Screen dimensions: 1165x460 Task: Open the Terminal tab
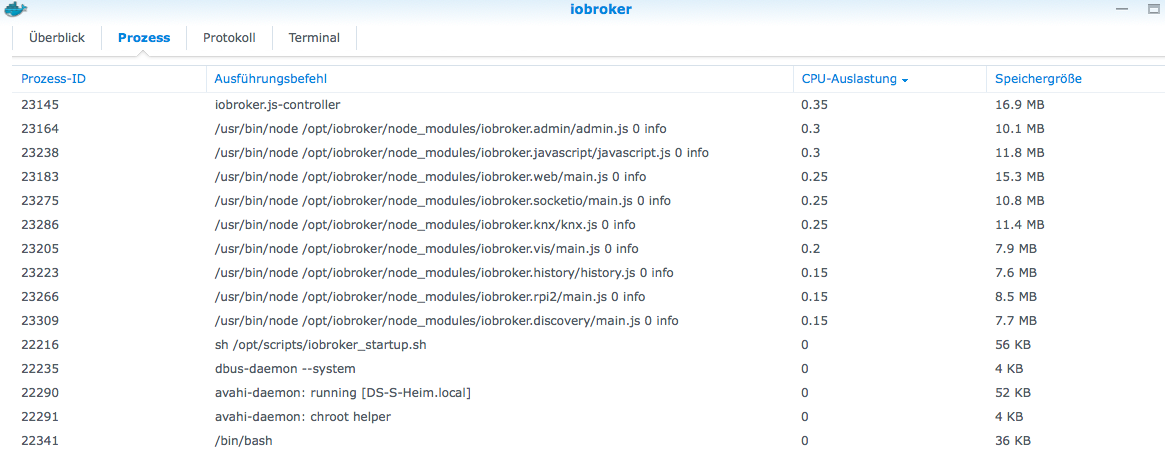pyautogui.click(x=314, y=38)
